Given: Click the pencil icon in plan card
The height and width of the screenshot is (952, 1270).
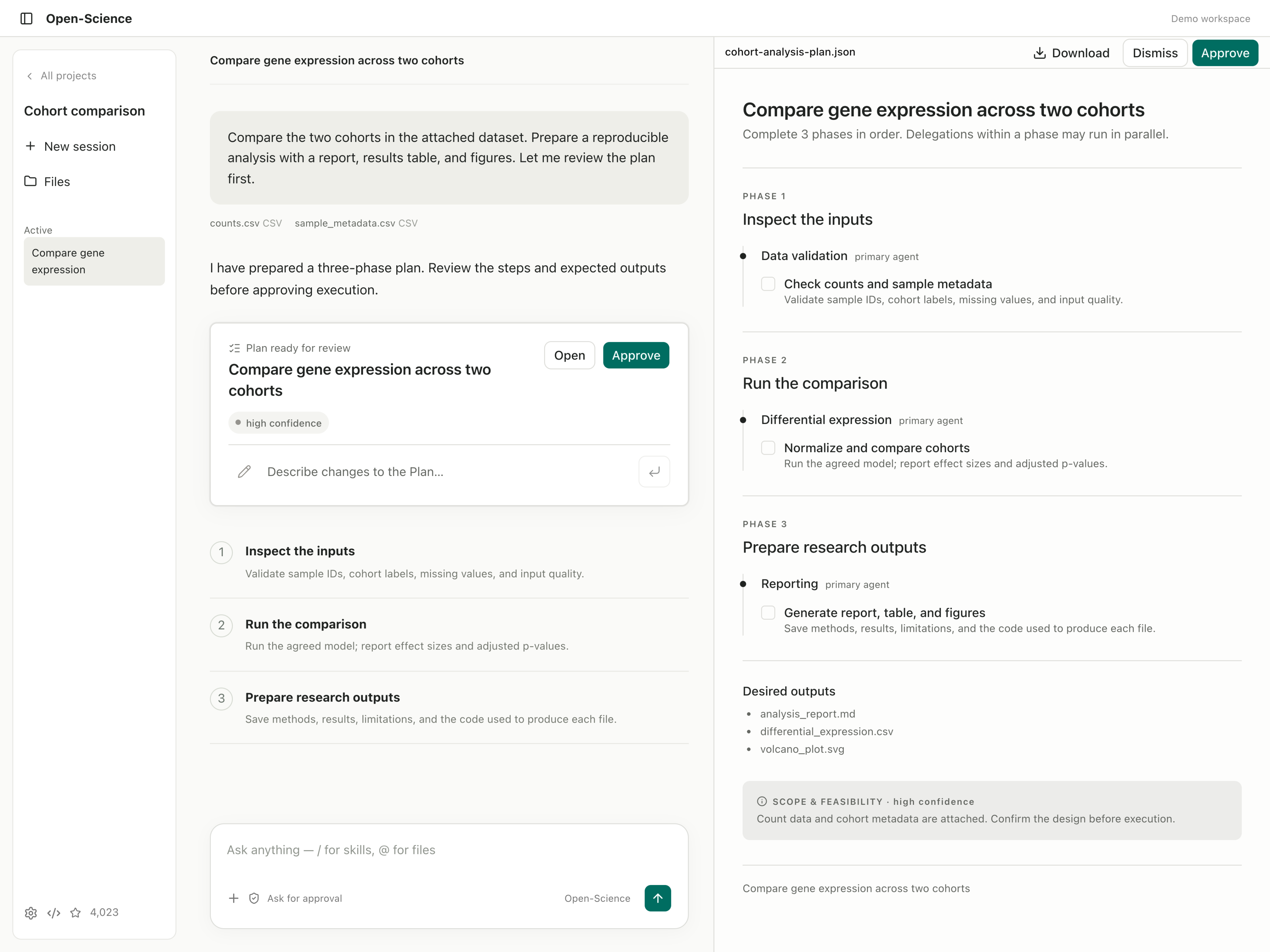Looking at the screenshot, I should [244, 472].
